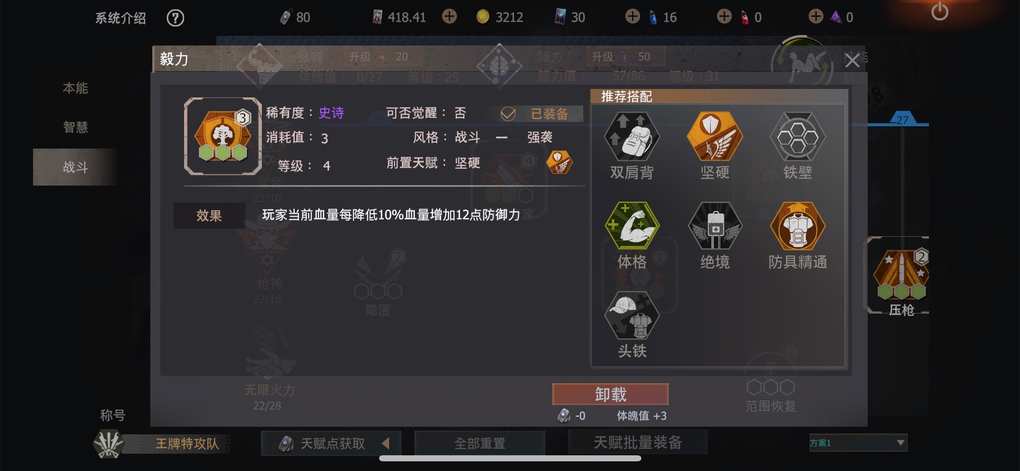Open the 方案1 loadout dropdown
1020x471 pixels.
coord(858,443)
